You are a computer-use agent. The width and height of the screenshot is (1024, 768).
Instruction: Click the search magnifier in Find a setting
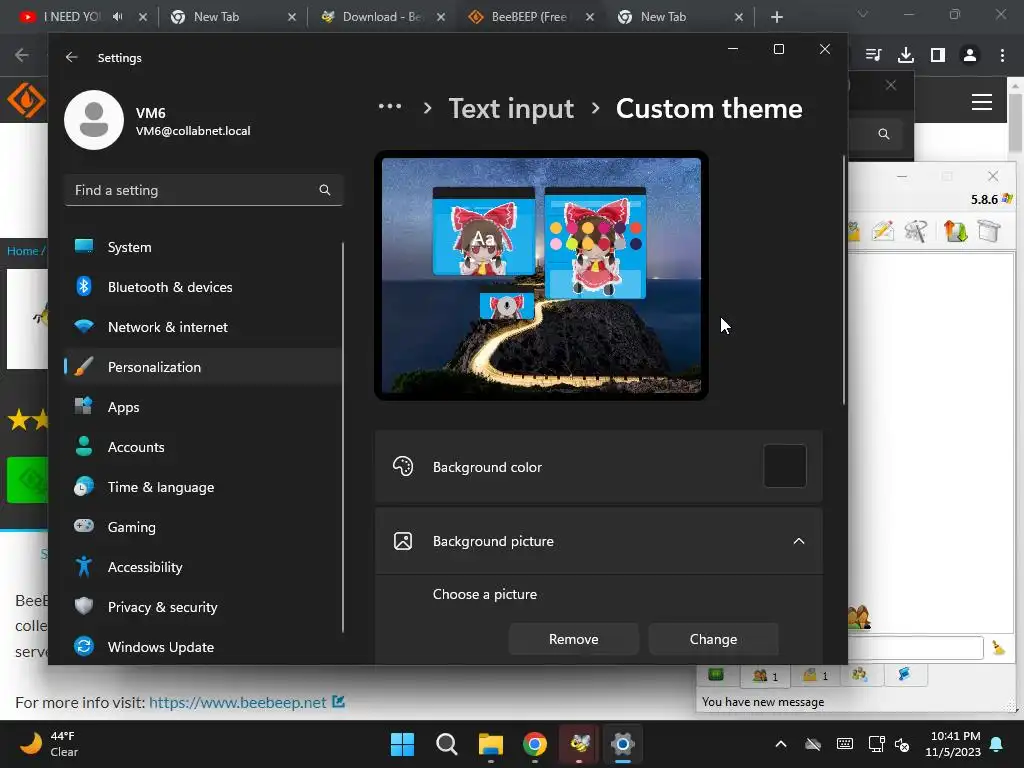tap(325, 190)
